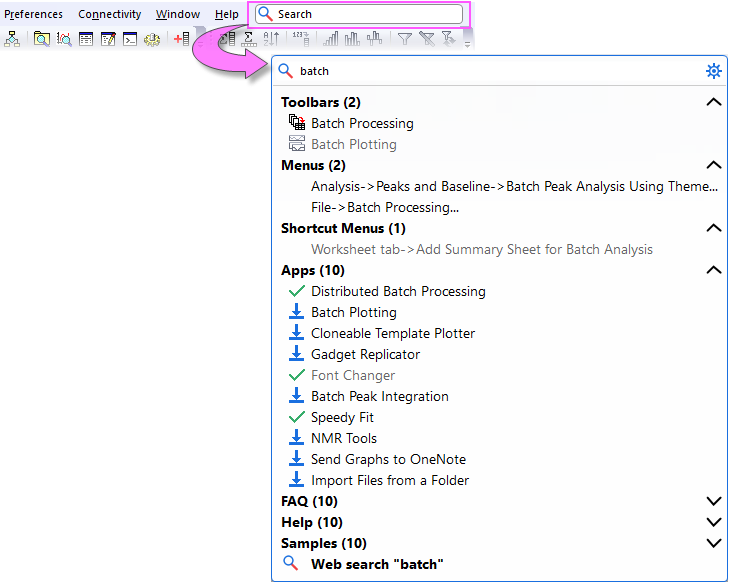Collapse the Apps (10) results section
The image size is (729, 584).
pos(714,270)
